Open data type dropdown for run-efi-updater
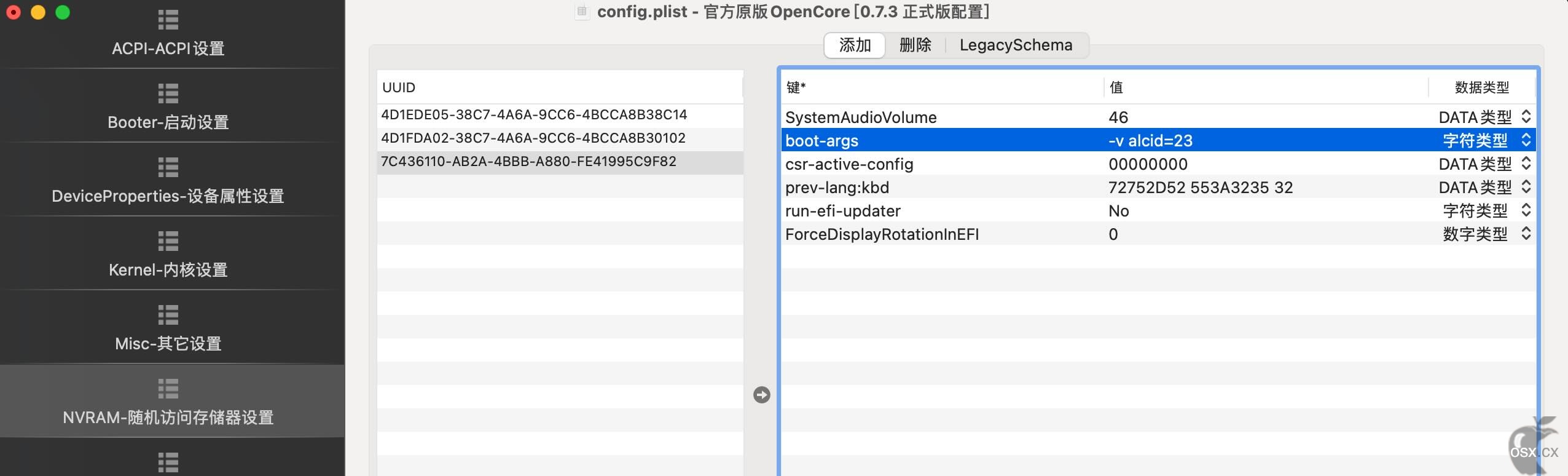1568x476 pixels. pyautogui.click(x=1526, y=210)
